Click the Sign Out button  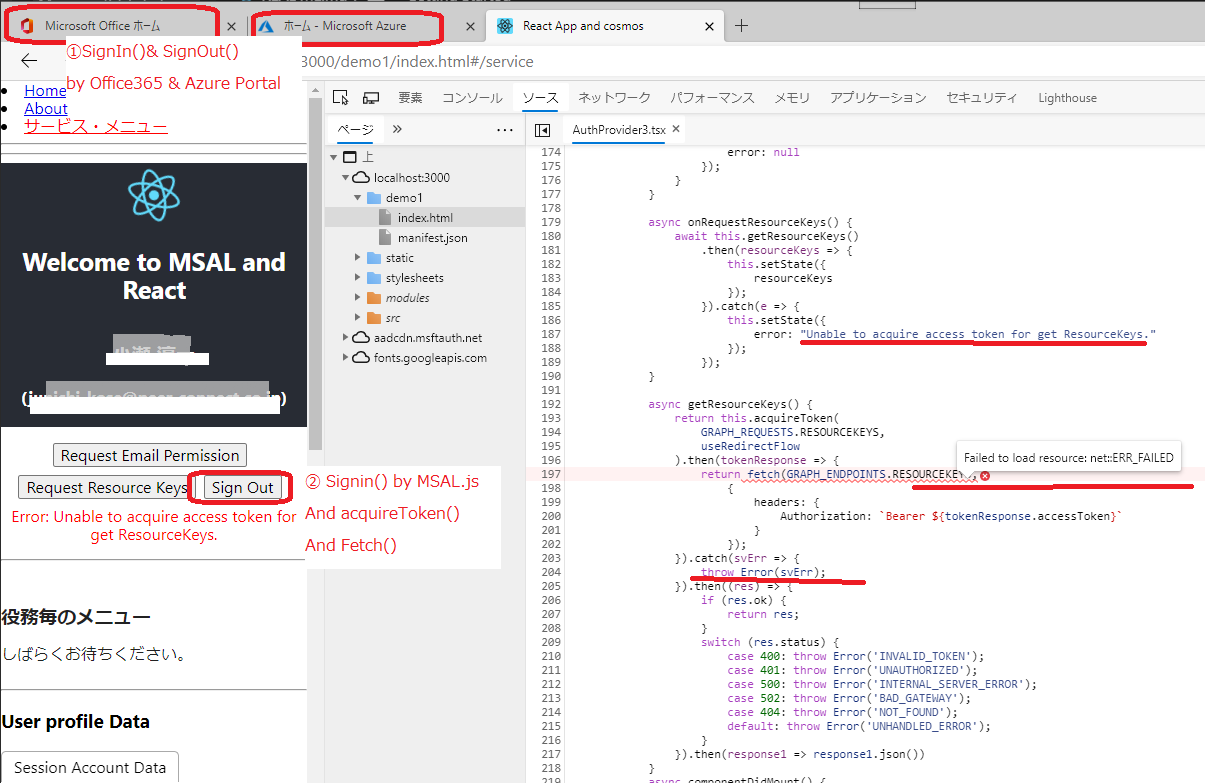(240, 487)
